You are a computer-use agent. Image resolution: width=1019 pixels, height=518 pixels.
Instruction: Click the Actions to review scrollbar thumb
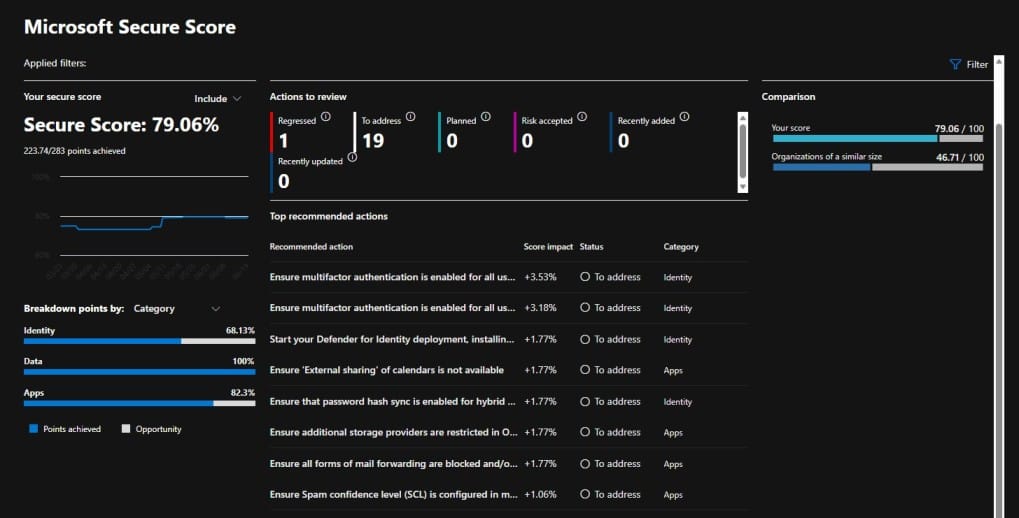[742, 150]
